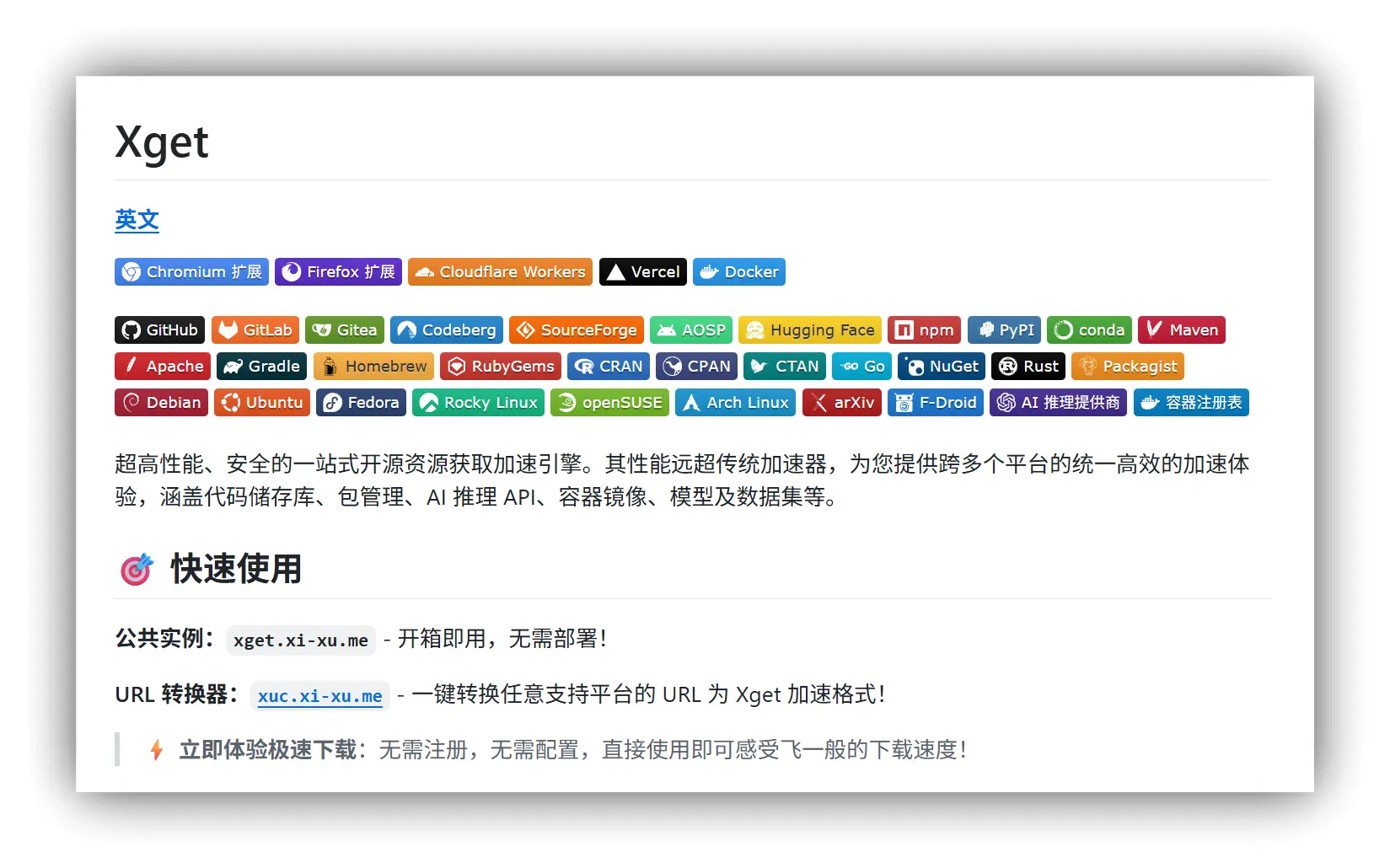Screen dimensions: 1390x868
Task: Open the Rocky Linux badge
Action: point(479,403)
